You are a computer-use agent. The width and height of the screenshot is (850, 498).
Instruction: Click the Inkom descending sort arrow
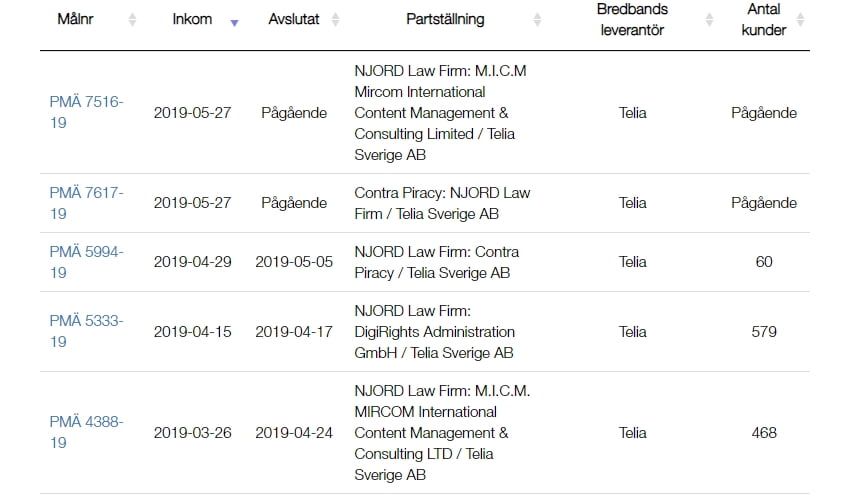[x=234, y=23]
